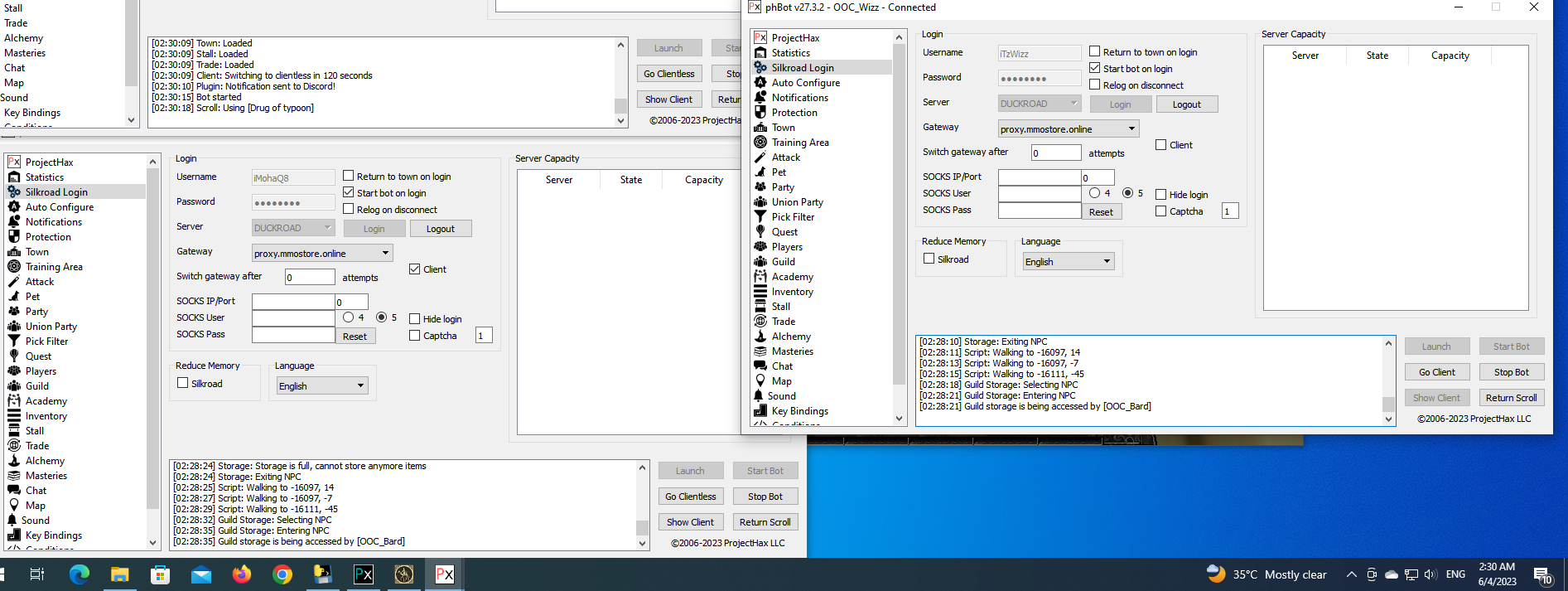Select Training Area in the OOC_Wizz sidebar
The image size is (1568, 591).
point(799,143)
